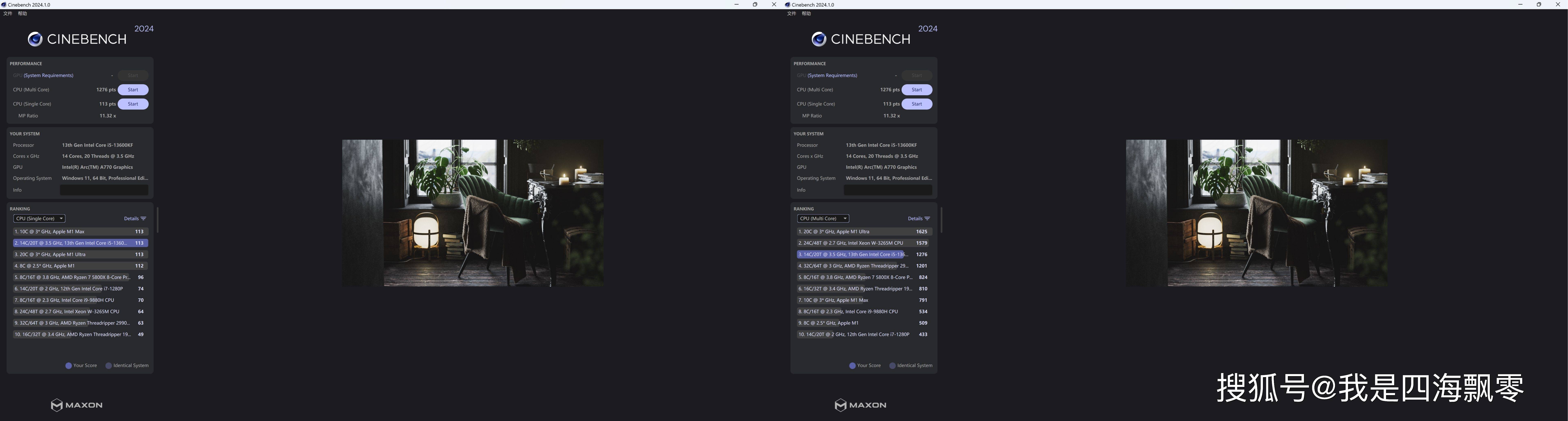Select Threadripper row scoring 49 in left window

[80, 335]
